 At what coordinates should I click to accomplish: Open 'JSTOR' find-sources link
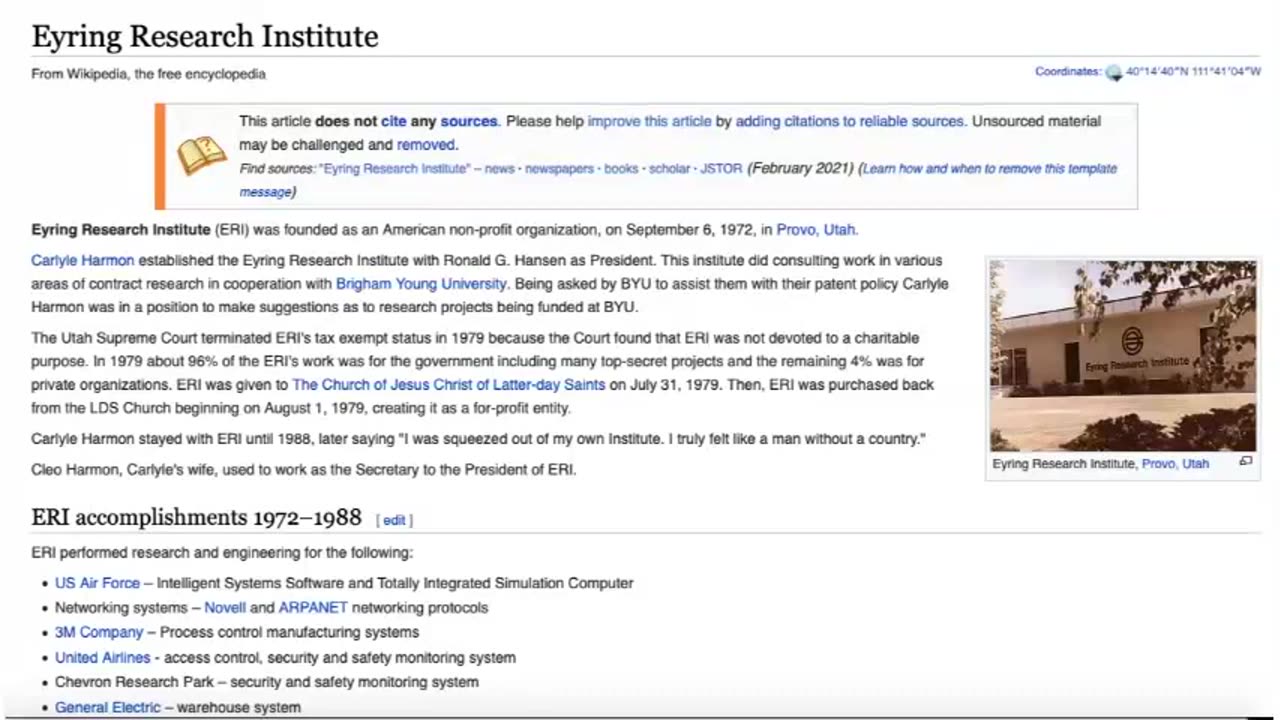[x=721, y=169]
